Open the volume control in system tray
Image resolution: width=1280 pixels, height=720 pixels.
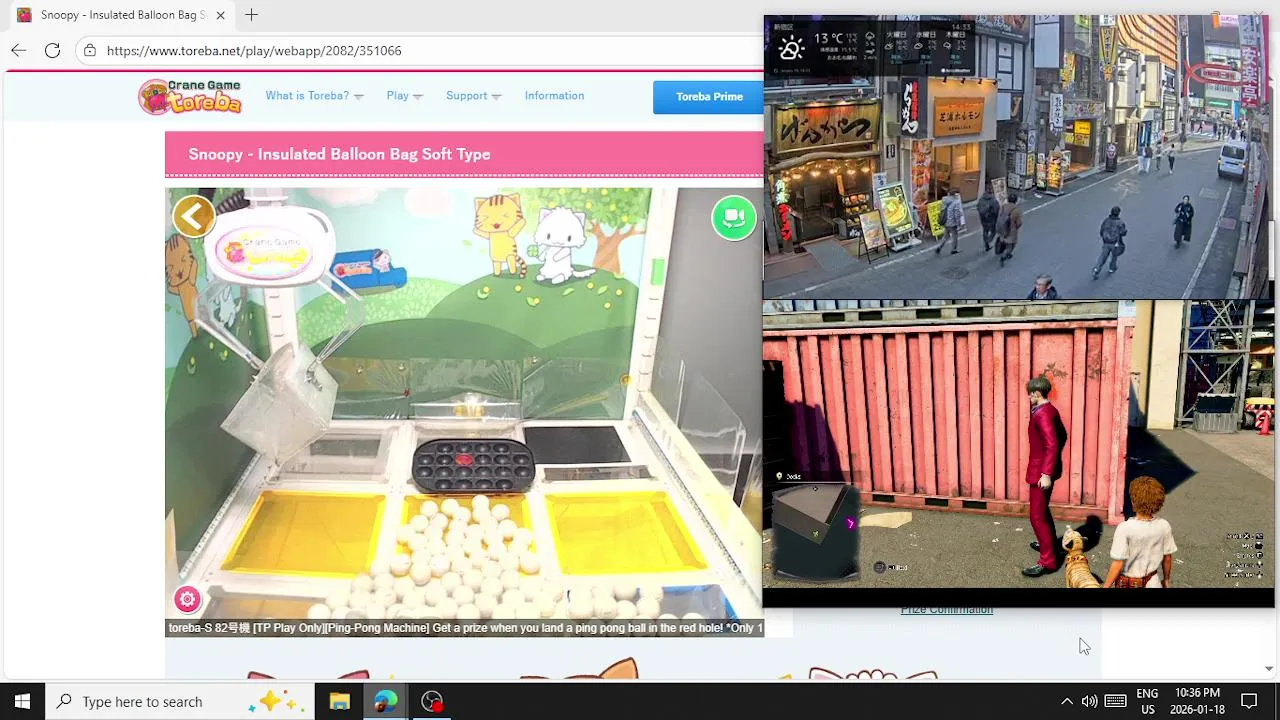click(1089, 701)
